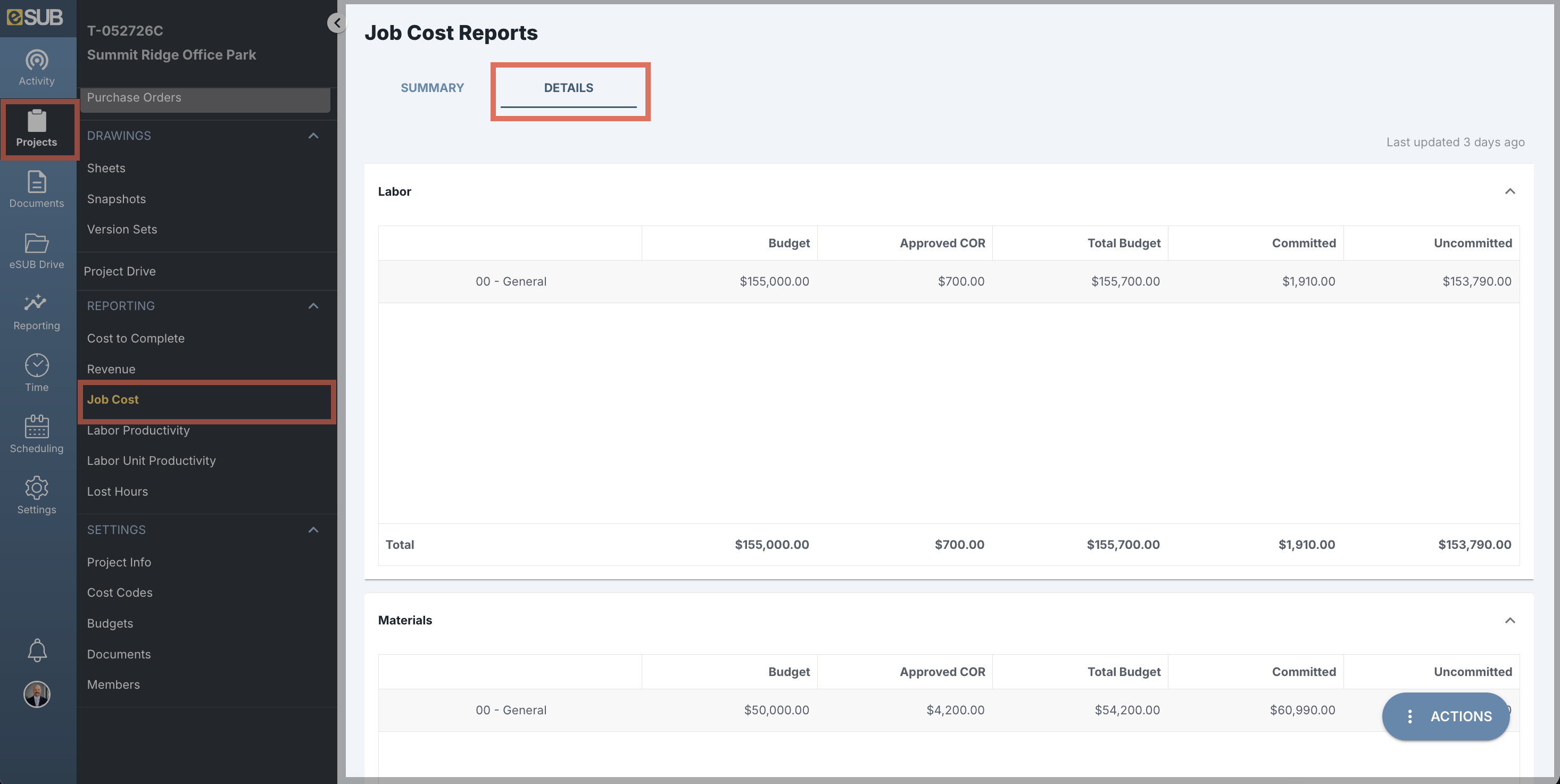Open the ACTIONS floating button
Image resolution: width=1560 pixels, height=784 pixels.
click(x=1446, y=716)
